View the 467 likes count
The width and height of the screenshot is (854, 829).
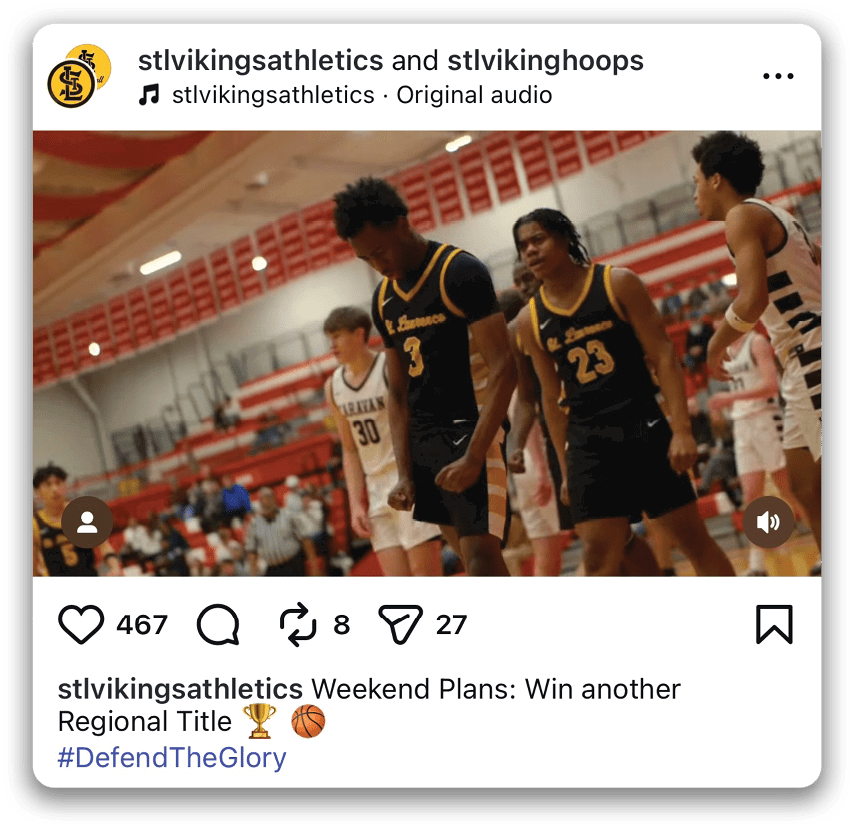tap(142, 625)
